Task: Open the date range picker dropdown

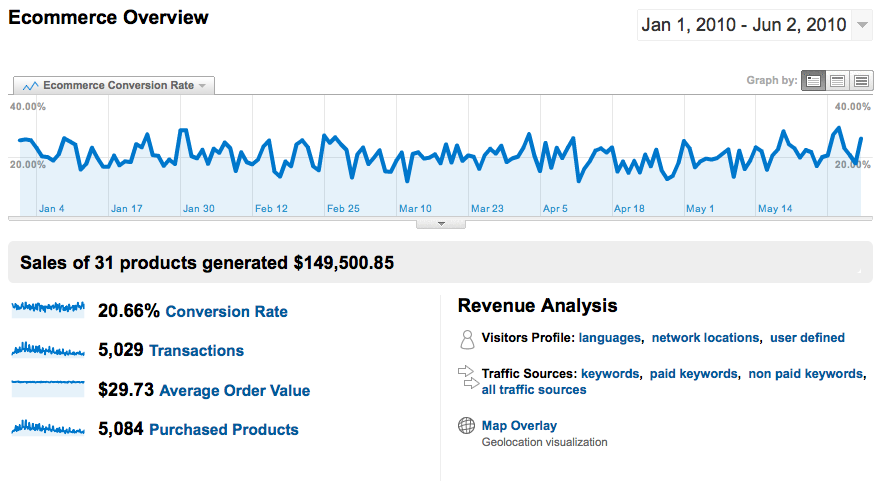Action: [x=863, y=25]
